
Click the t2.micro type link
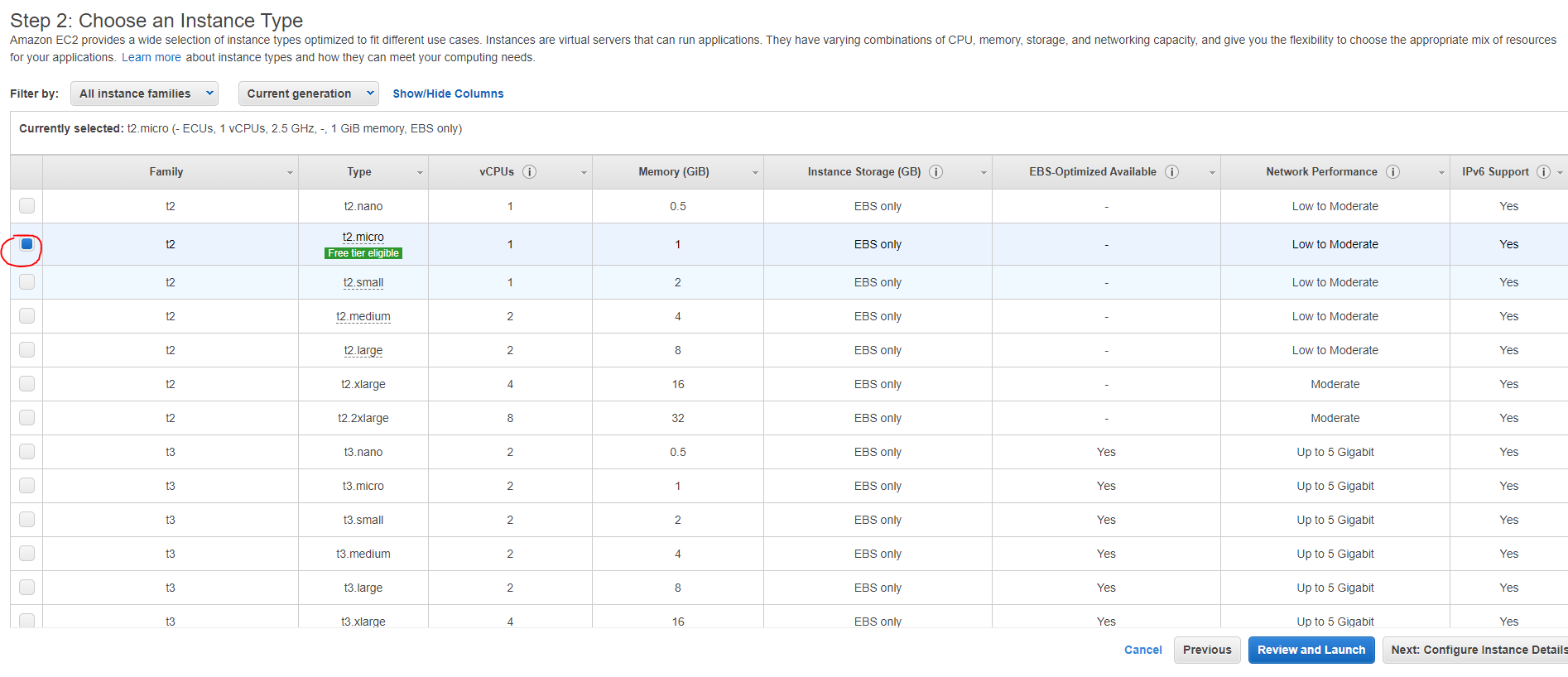click(x=363, y=237)
